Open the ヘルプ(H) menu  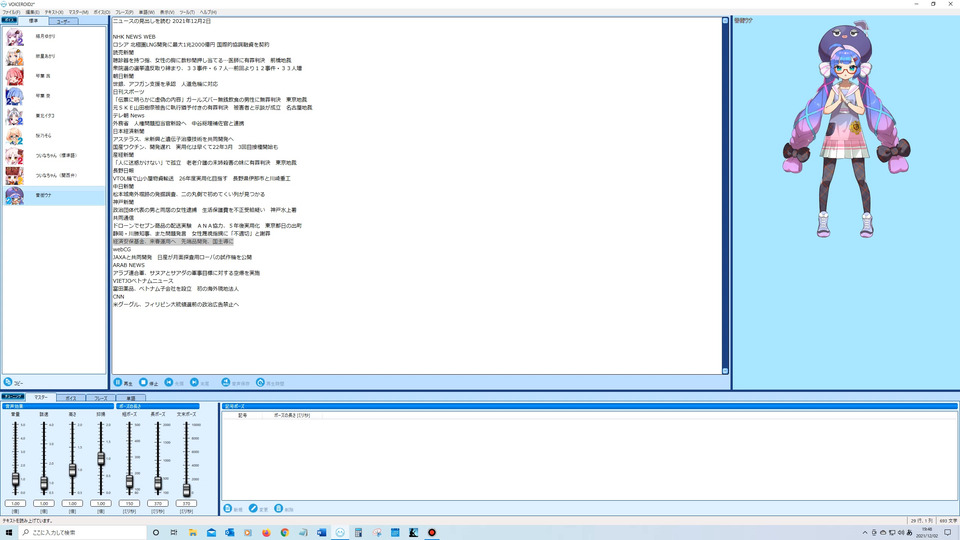208,12
